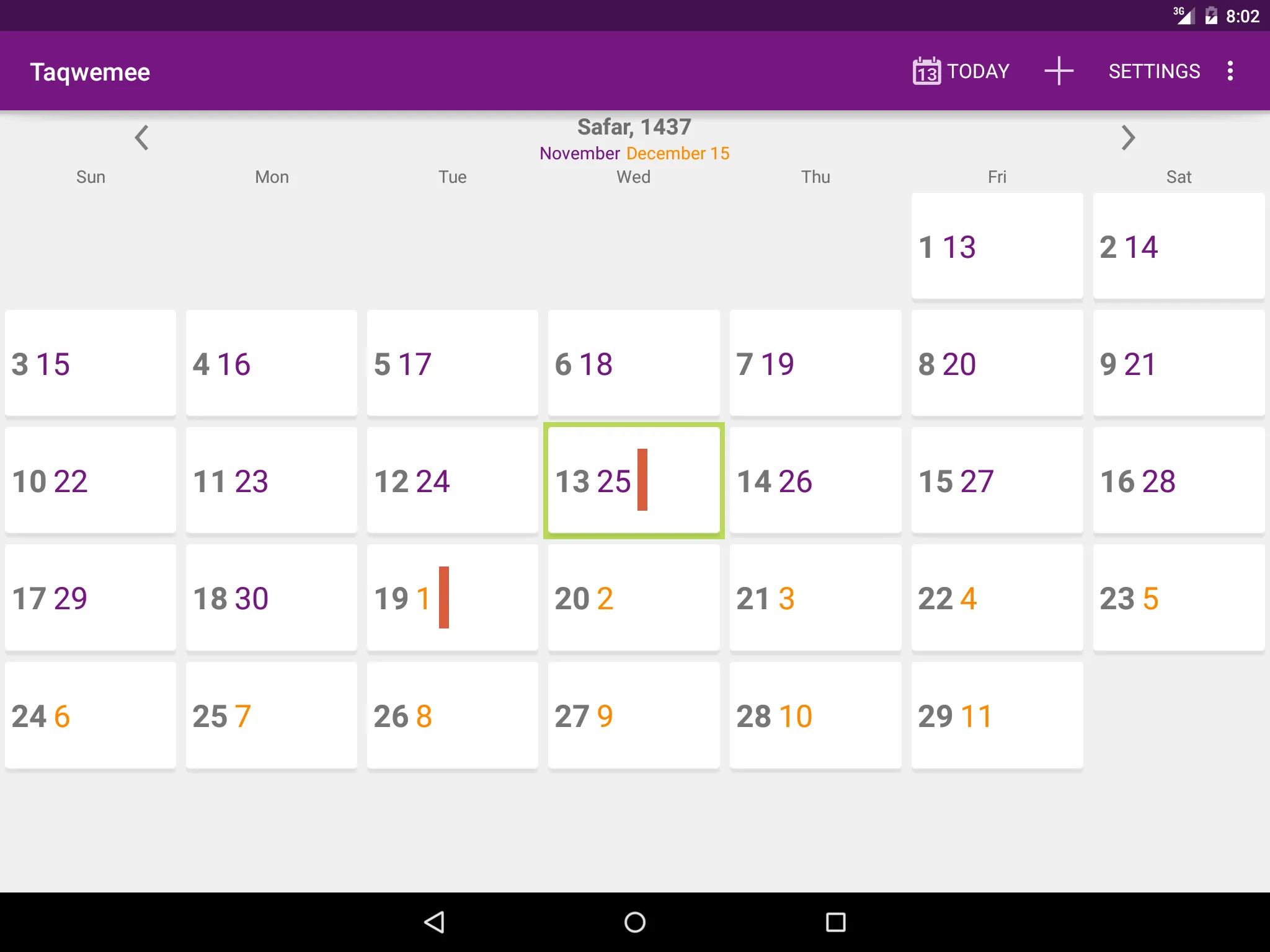Tap the red event marker on day 13
Image resolution: width=1270 pixels, height=952 pixels.
click(642, 480)
